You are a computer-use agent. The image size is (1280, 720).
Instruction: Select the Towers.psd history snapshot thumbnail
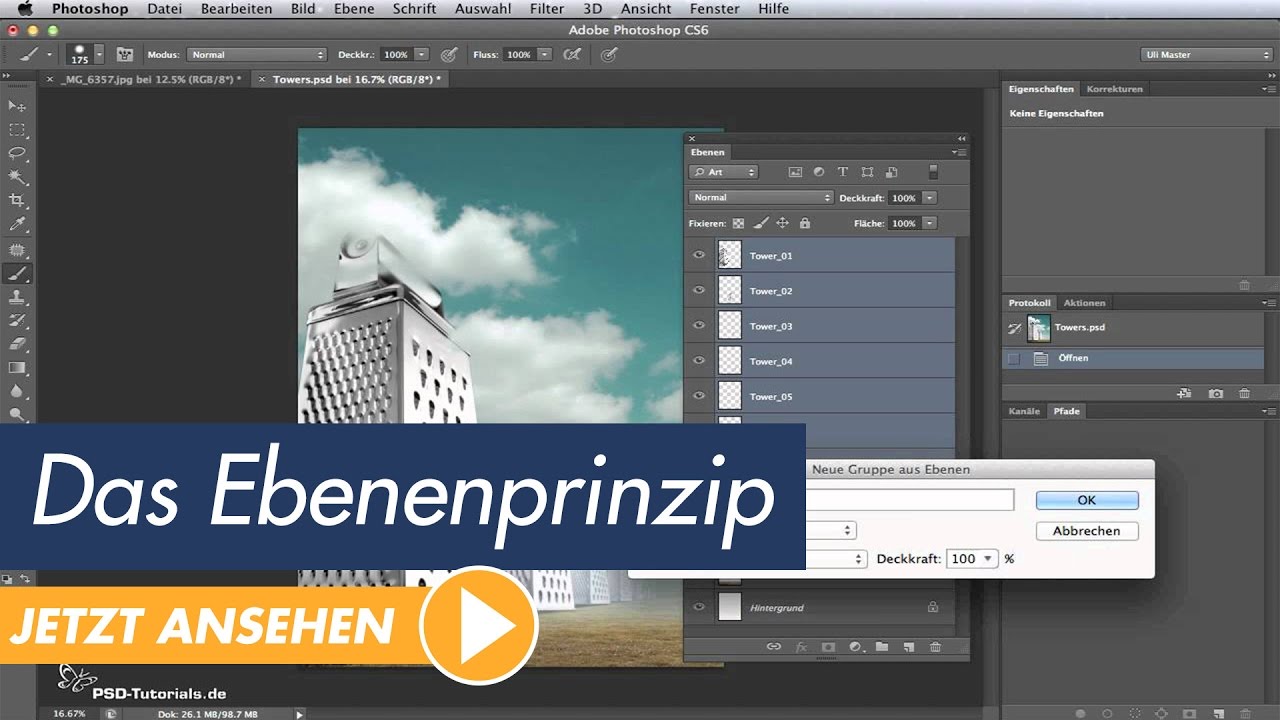[x=1039, y=328]
